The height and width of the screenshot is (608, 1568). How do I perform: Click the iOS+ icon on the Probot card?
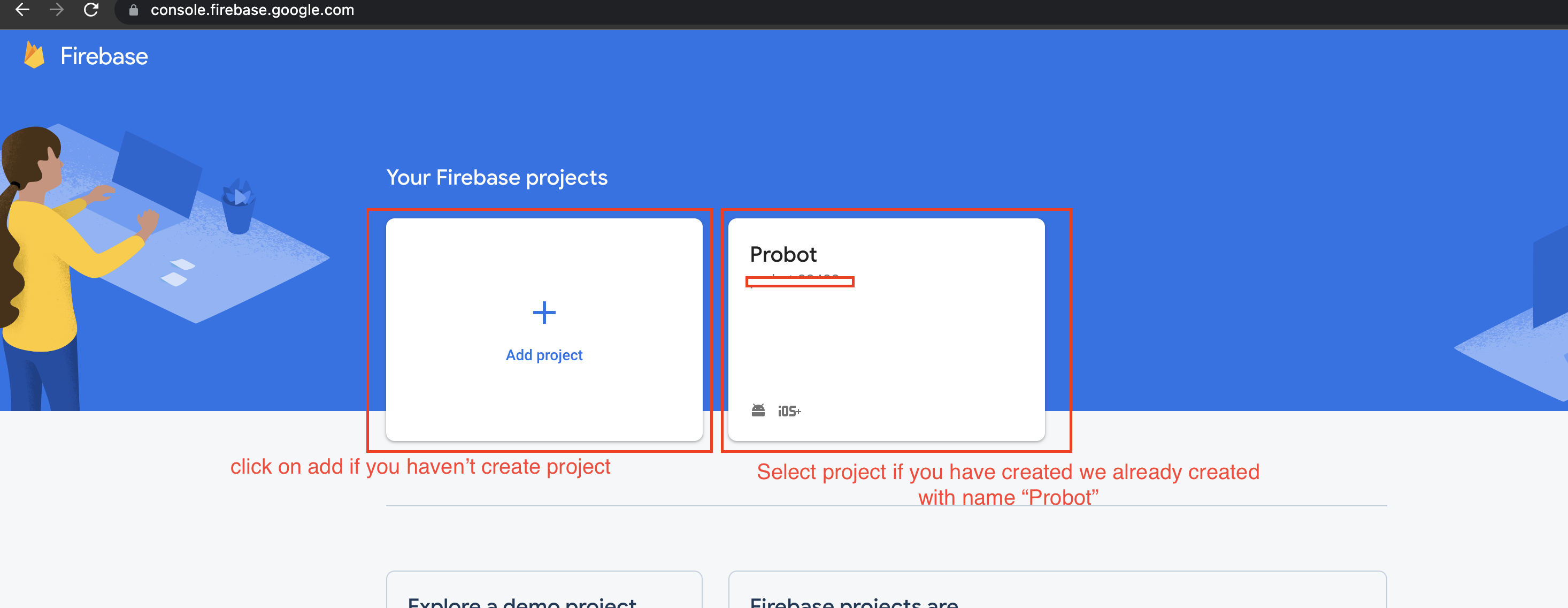pyautogui.click(x=789, y=412)
